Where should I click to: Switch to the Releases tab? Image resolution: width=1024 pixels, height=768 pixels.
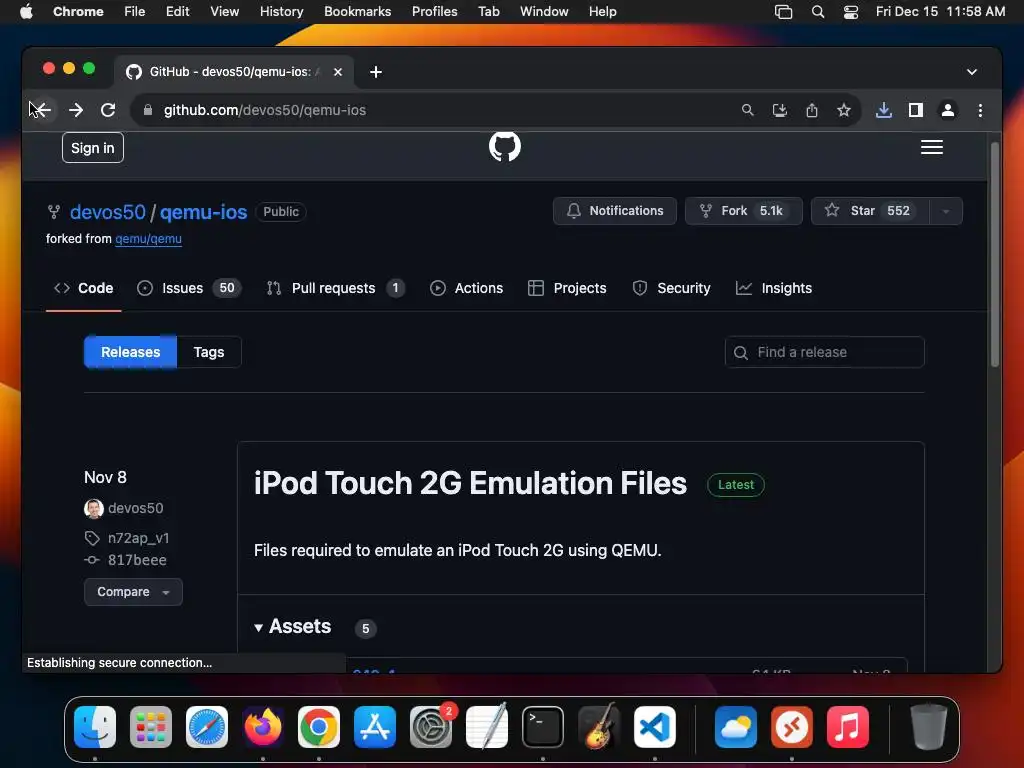tap(131, 352)
